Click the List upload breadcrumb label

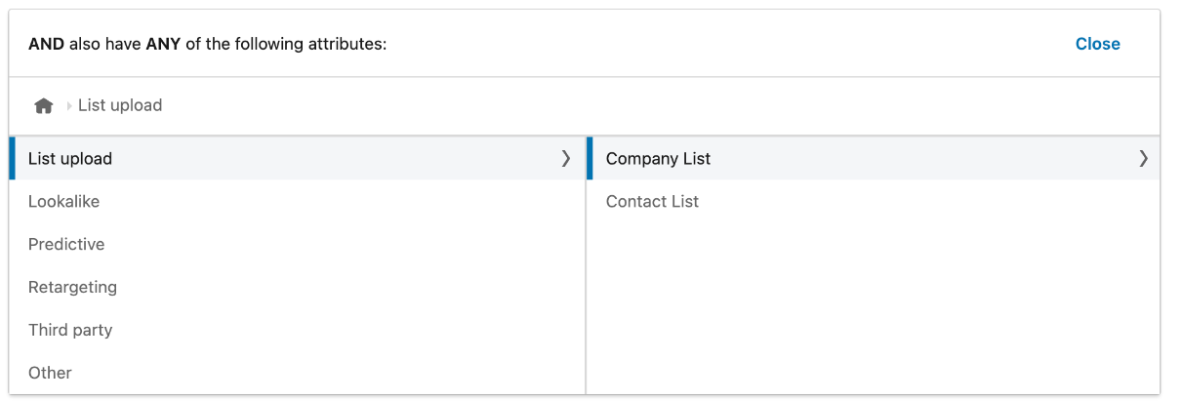pyautogui.click(x=120, y=106)
